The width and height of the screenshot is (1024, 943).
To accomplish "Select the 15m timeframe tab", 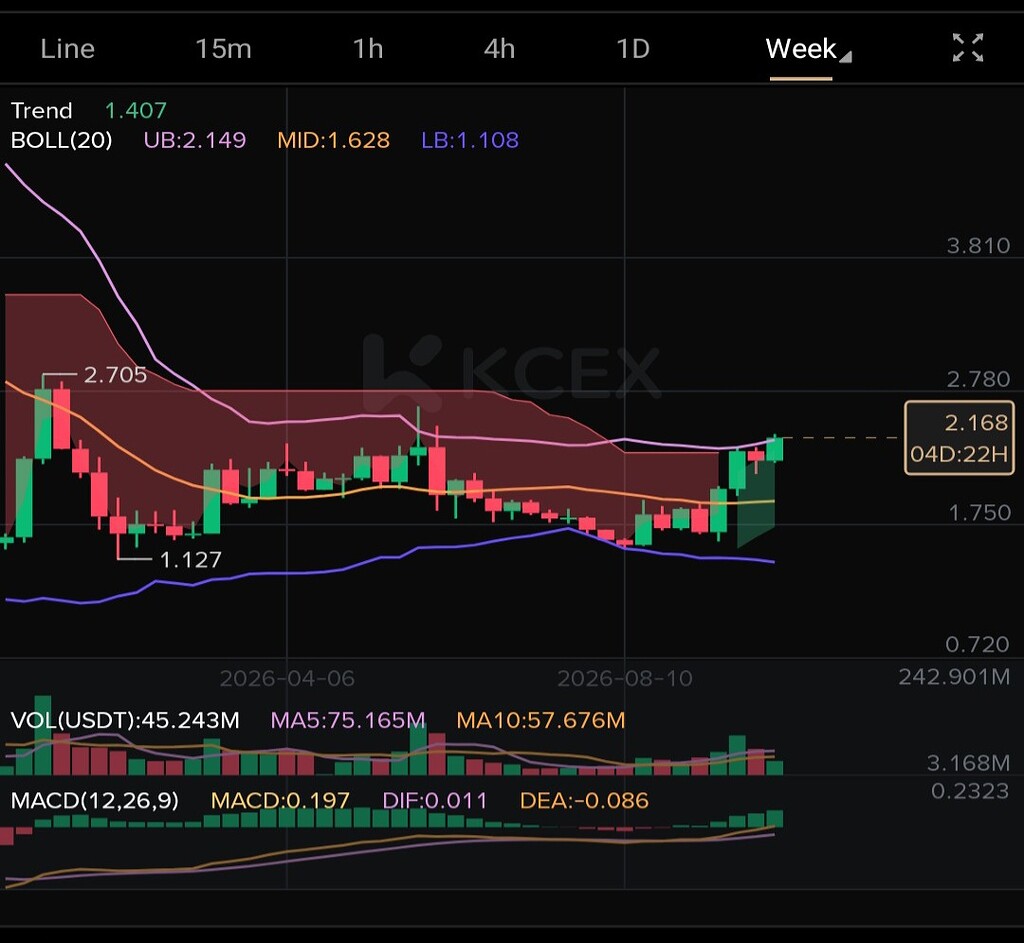I will tap(223, 49).
